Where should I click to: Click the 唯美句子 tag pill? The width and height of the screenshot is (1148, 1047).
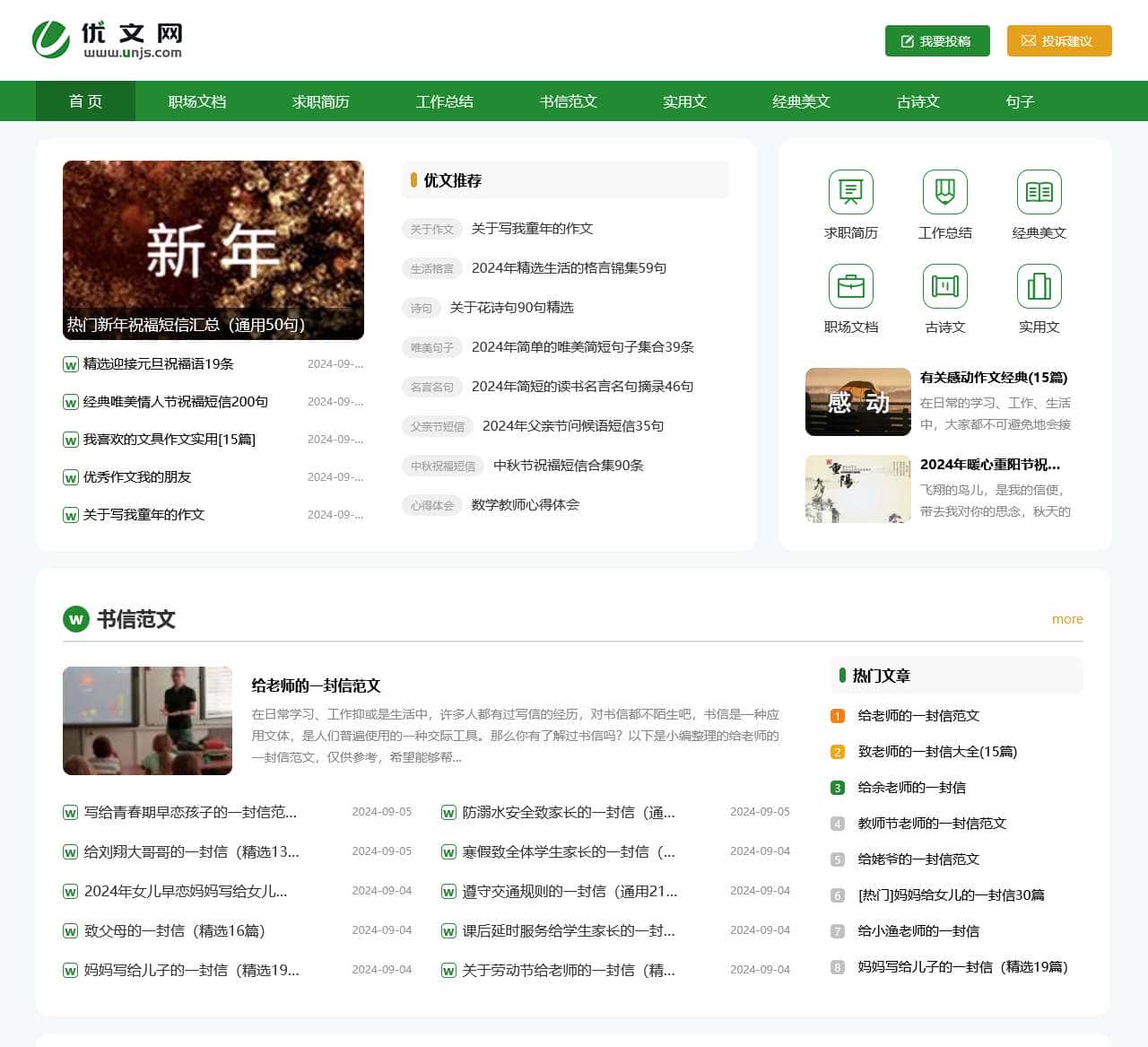pos(431,347)
